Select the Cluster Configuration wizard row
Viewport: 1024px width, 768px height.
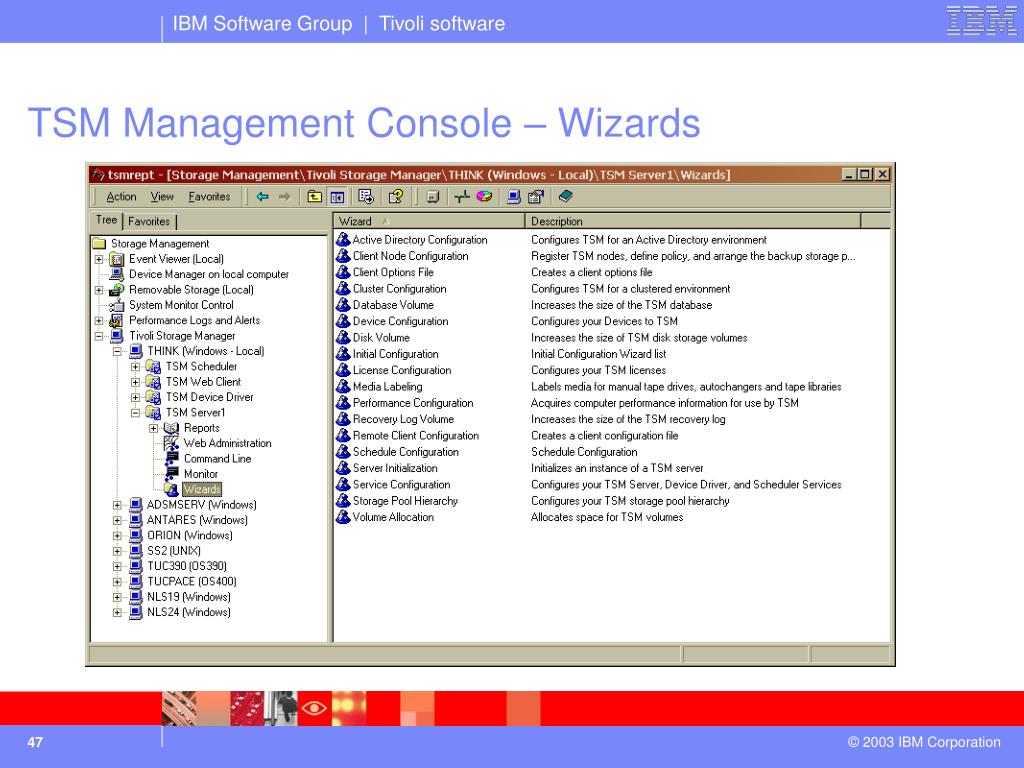[x=400, y=289]
